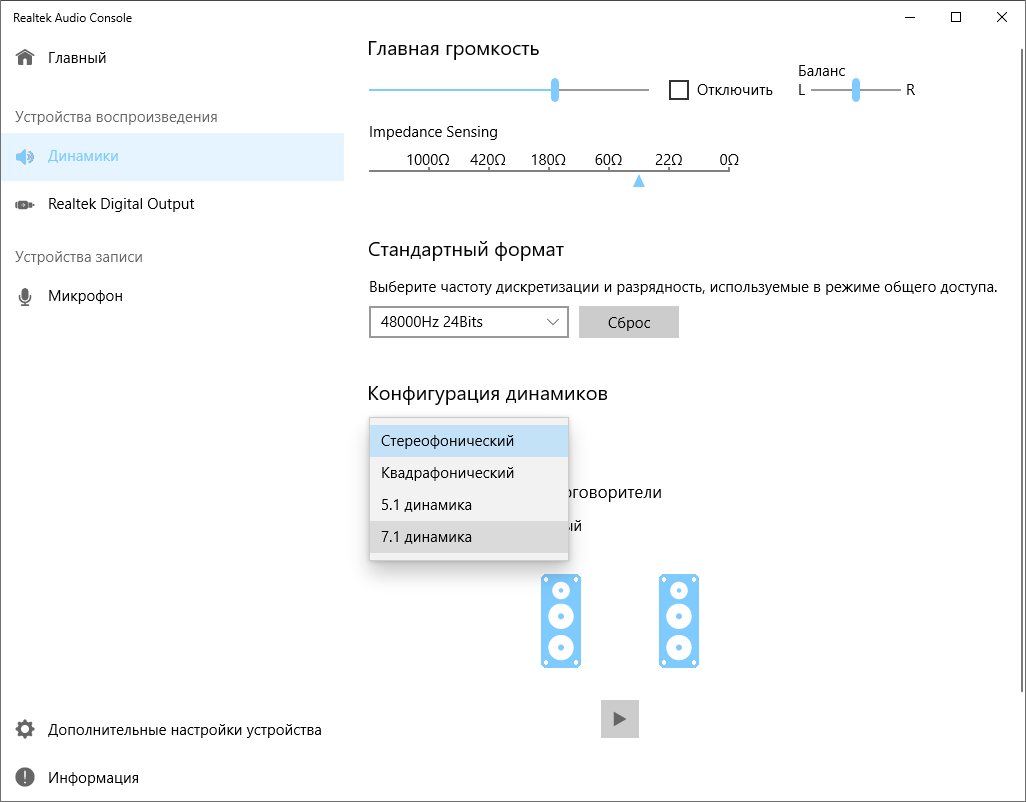This screenshot has height=802, width=1026.
Task: Select the 7.1 динамика option
Action: [x=468, y=537]
